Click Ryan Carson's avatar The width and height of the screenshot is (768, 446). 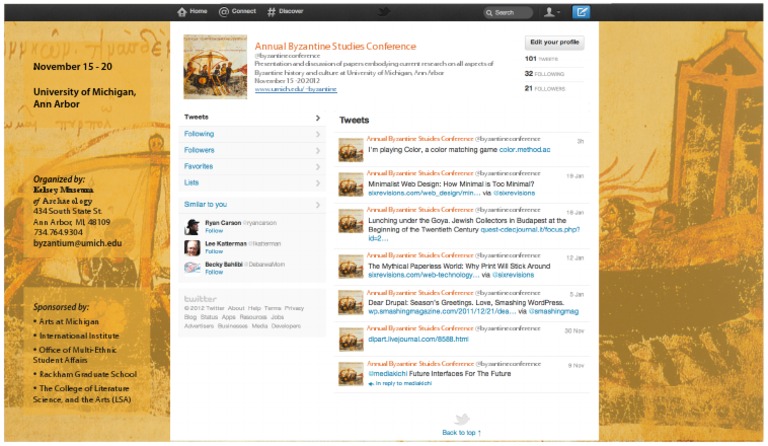(192, 227)
